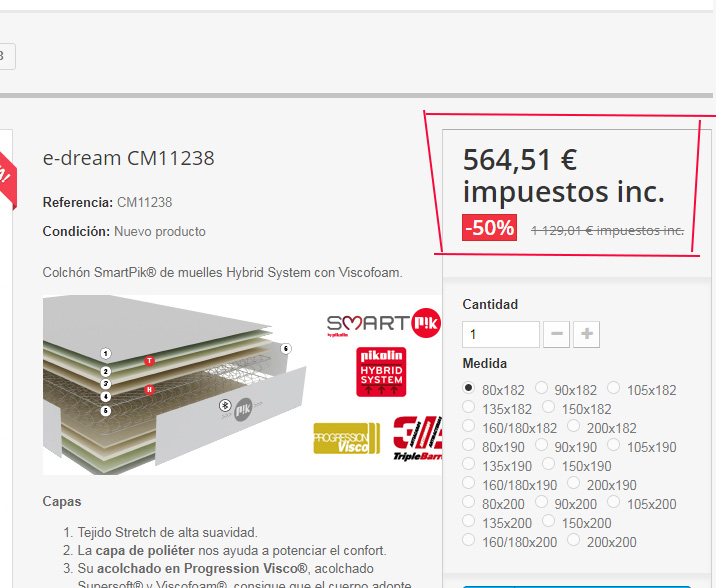The height and width of the screenshot is (588, 716).
Task: Click the Cantidad quantity input field
Action: click(501, 334)
